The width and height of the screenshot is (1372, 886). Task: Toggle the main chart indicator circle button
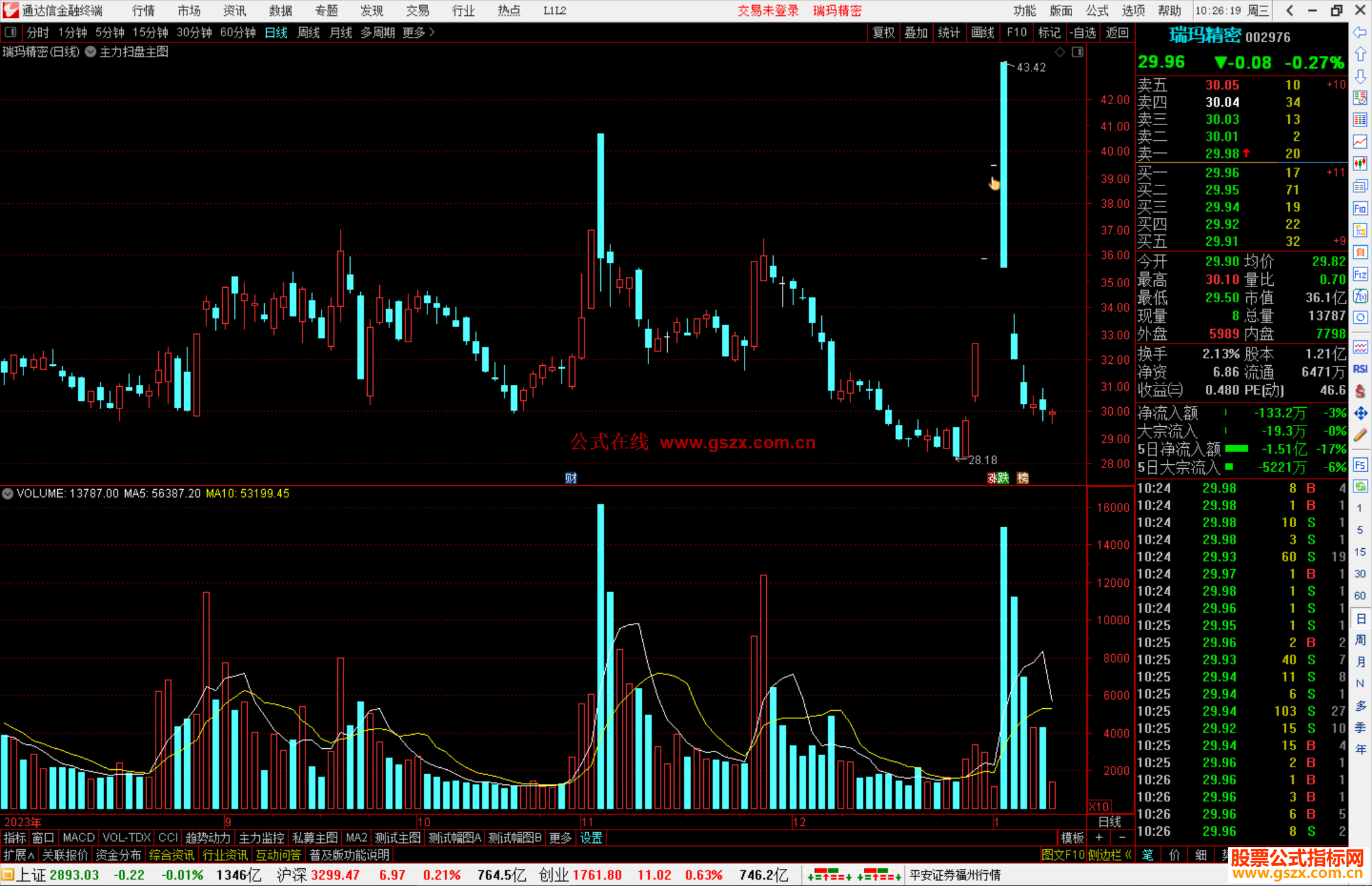coord(91,52)
